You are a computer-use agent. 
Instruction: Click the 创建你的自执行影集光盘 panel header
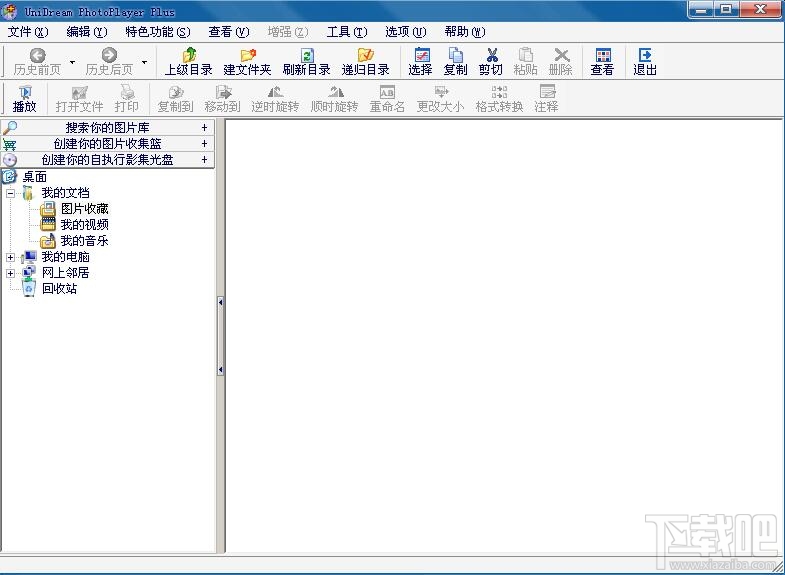pyautogui.click(x=108, y=160)
